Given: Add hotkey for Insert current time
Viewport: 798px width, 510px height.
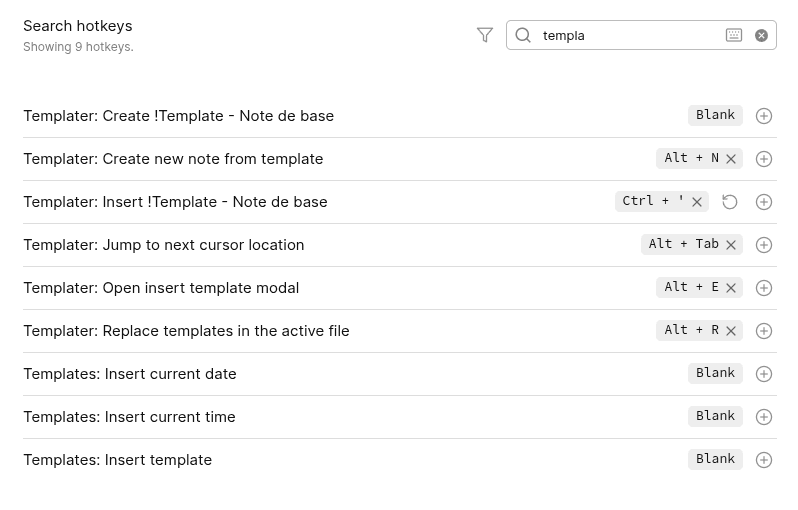Looking at the screenshot, I should pos(764,417).
